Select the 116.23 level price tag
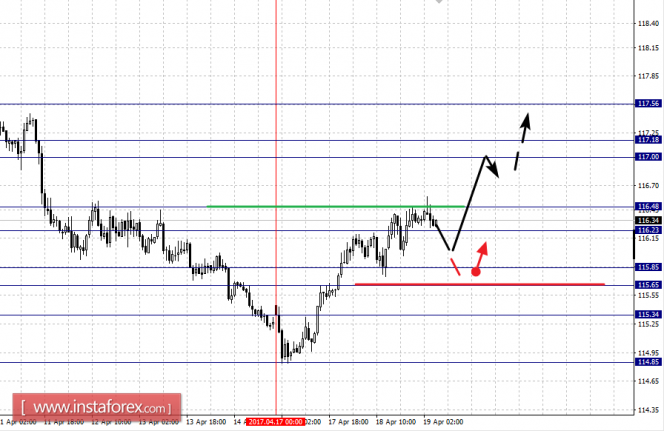 (x=648, y=230)
